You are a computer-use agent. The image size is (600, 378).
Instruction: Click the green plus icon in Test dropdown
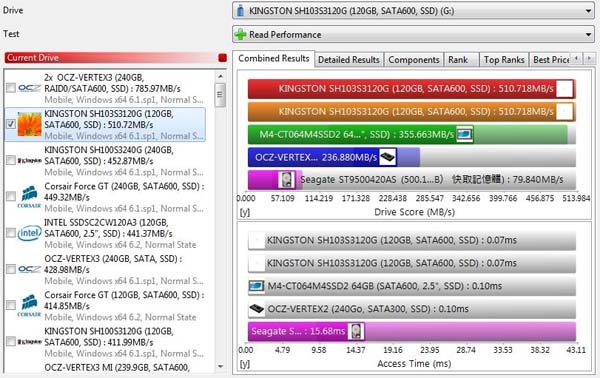[x=240, y=34]
